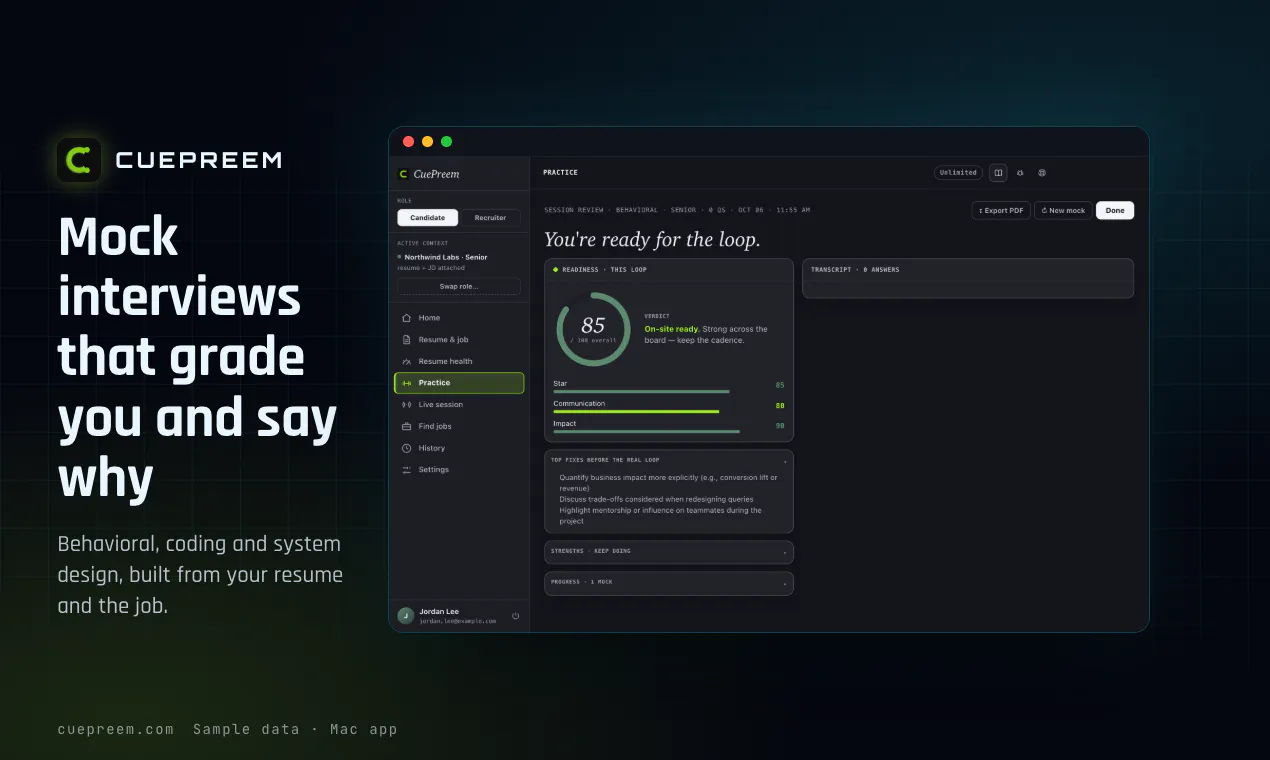Click the Find jobs briefcase icon
This screenshot has height=760, width=1270.
coord(407,426)
